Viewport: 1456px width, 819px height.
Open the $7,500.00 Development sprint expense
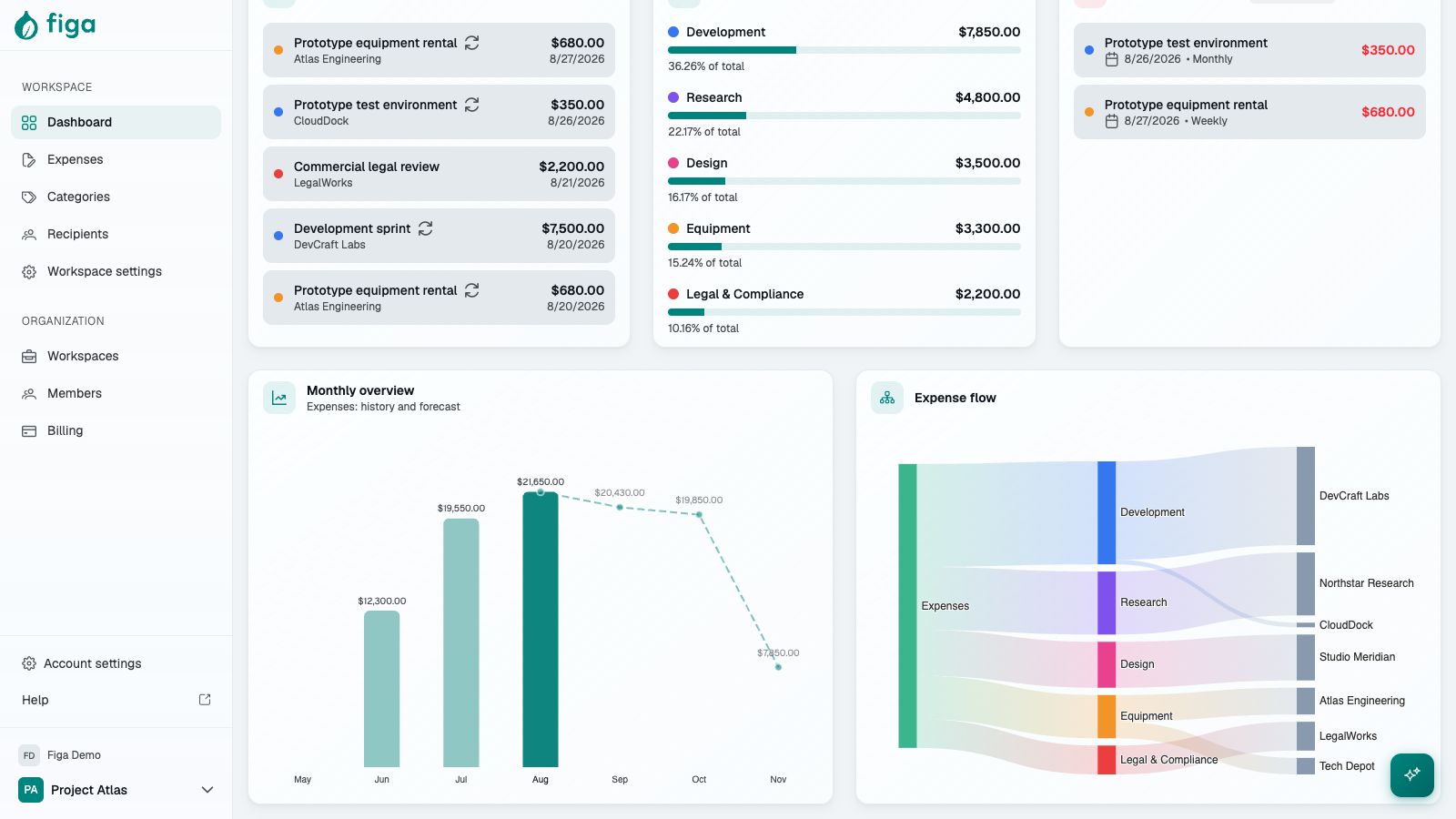click(439, 236)
